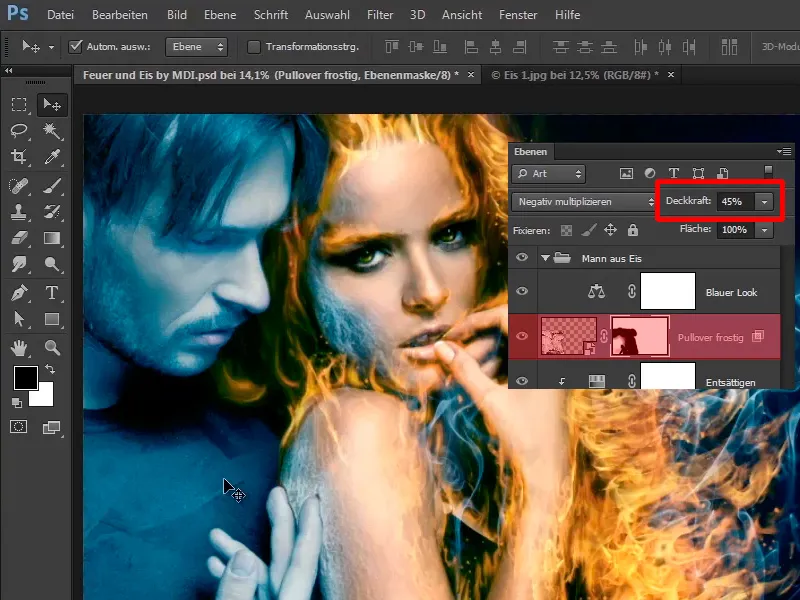This screenshot has height=600, width=800.
Task: Hide the Blauer Look layer
Action: 521,291
